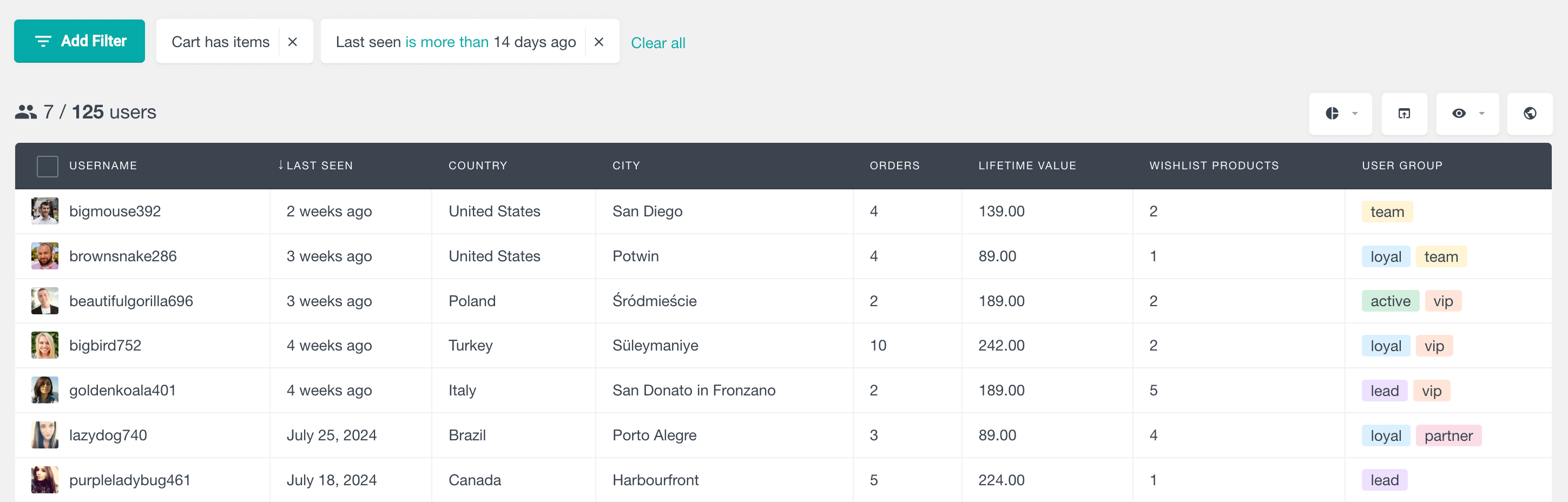
Task: Remove the 'Last seen' filter
Action: click(x=598, y=42)
